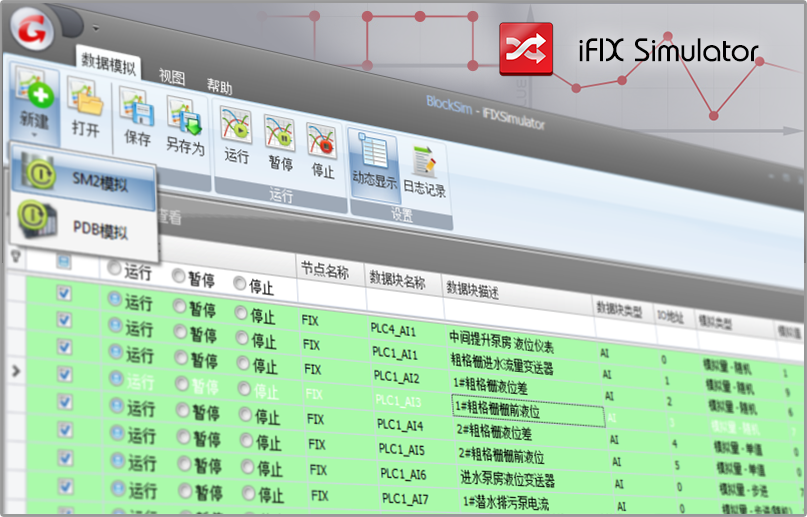Start simulation with 运行 ribbon icon
This screenshot has height=517, width=807.
(x=236, y=125)
